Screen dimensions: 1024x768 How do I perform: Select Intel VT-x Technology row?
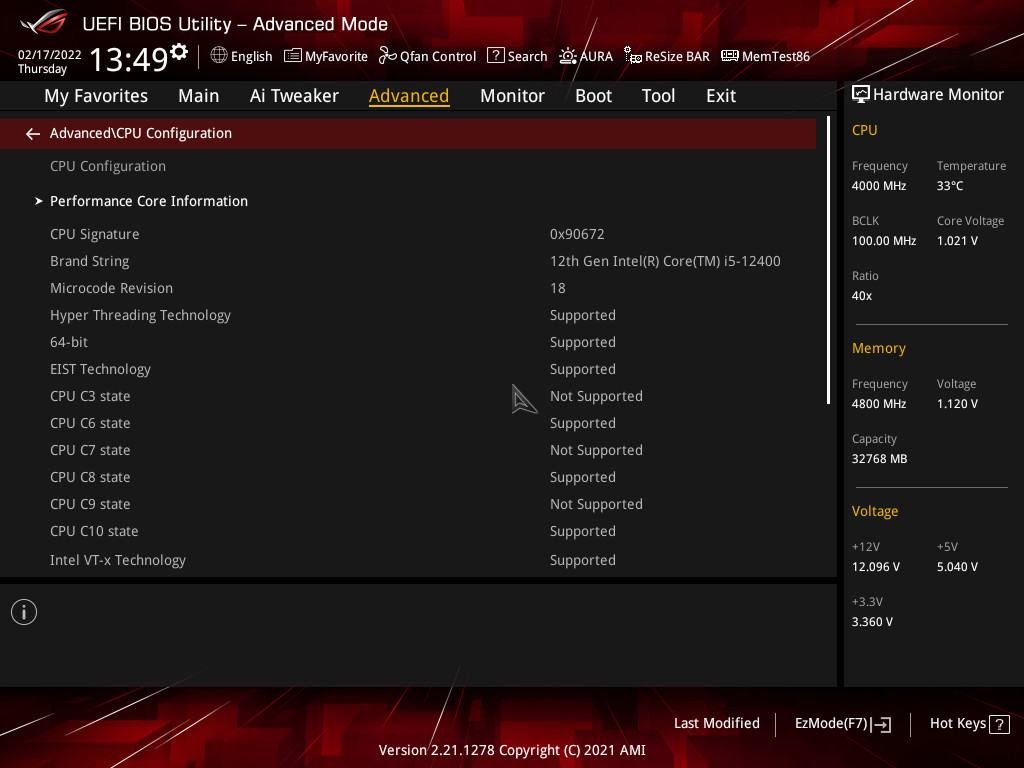point(408,560)
